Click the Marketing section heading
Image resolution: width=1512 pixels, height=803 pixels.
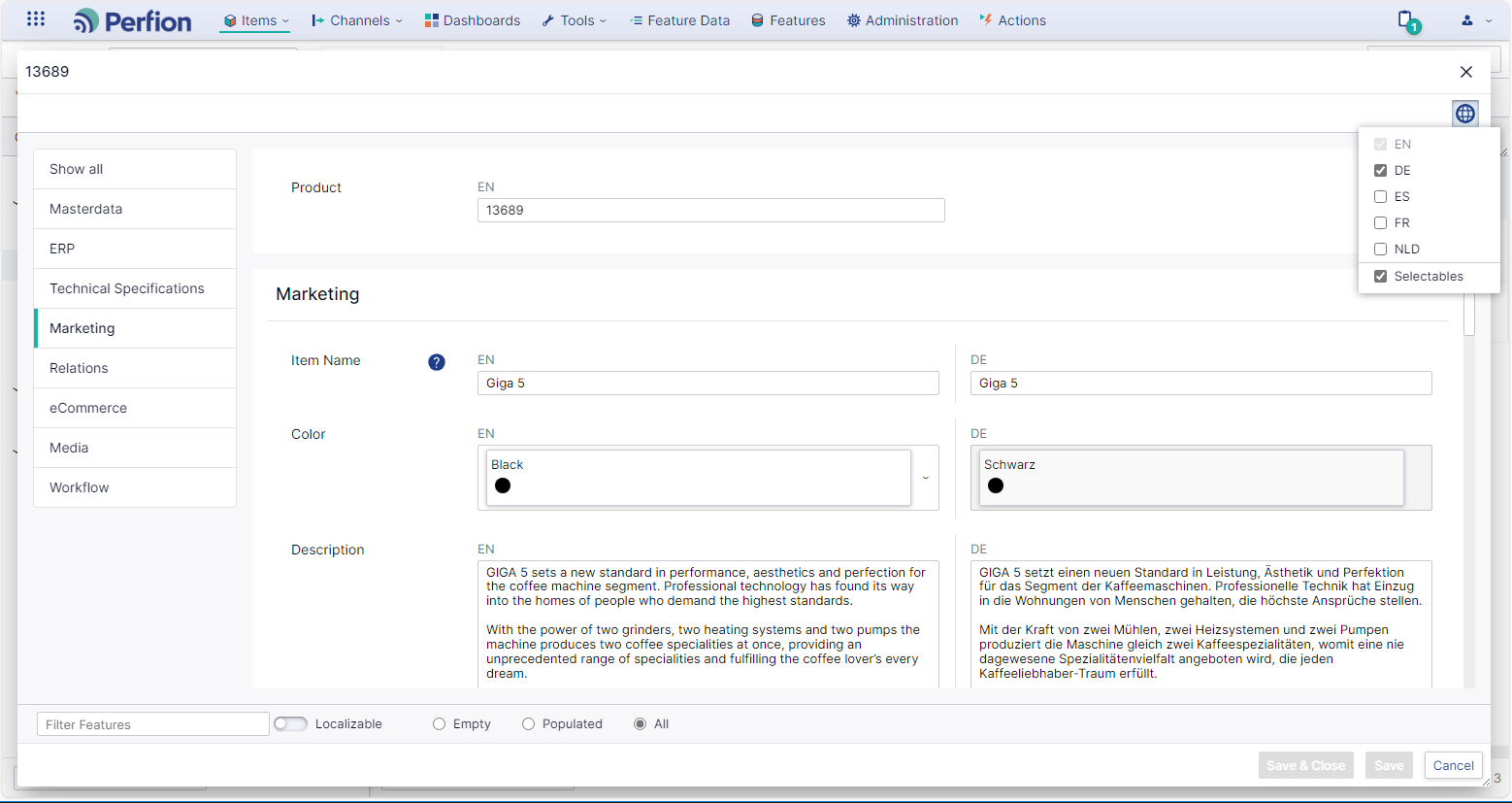[317, 294]
